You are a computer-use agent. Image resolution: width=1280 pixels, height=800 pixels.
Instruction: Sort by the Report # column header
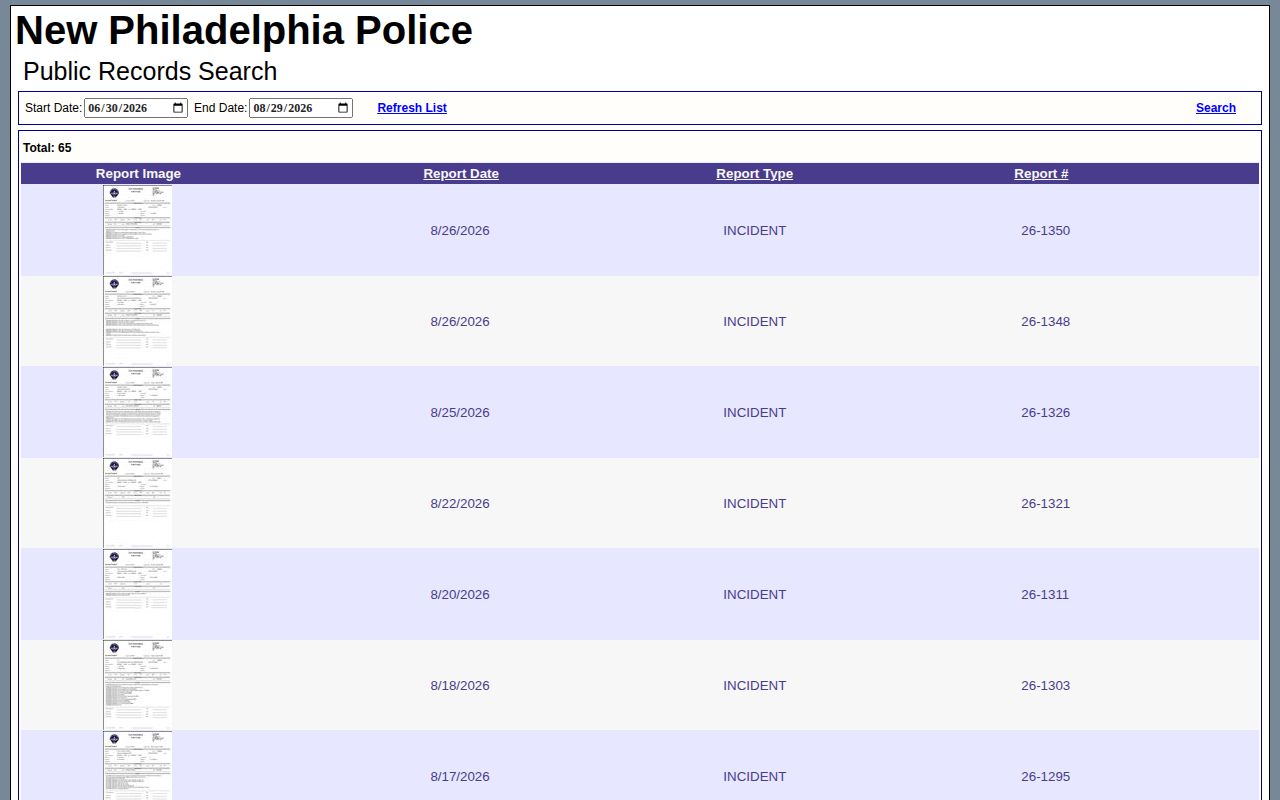(x=1041, y=174)
